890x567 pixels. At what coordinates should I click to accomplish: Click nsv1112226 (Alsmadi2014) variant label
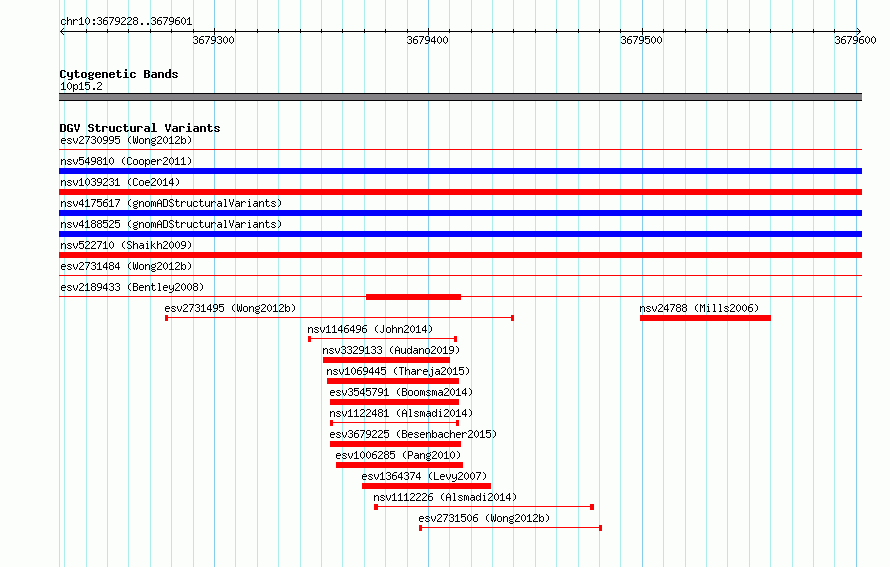point(445,497)
